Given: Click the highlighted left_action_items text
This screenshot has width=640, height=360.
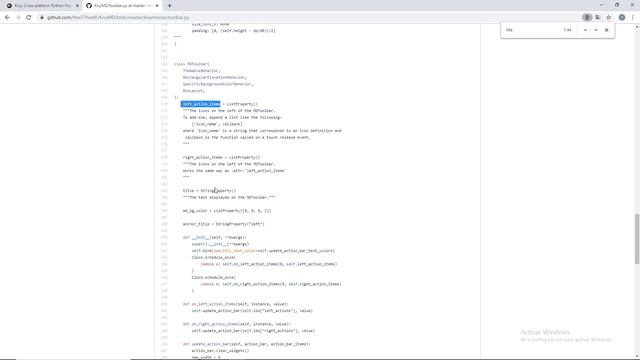Looking at the screenshot, I should coord(201,104).
